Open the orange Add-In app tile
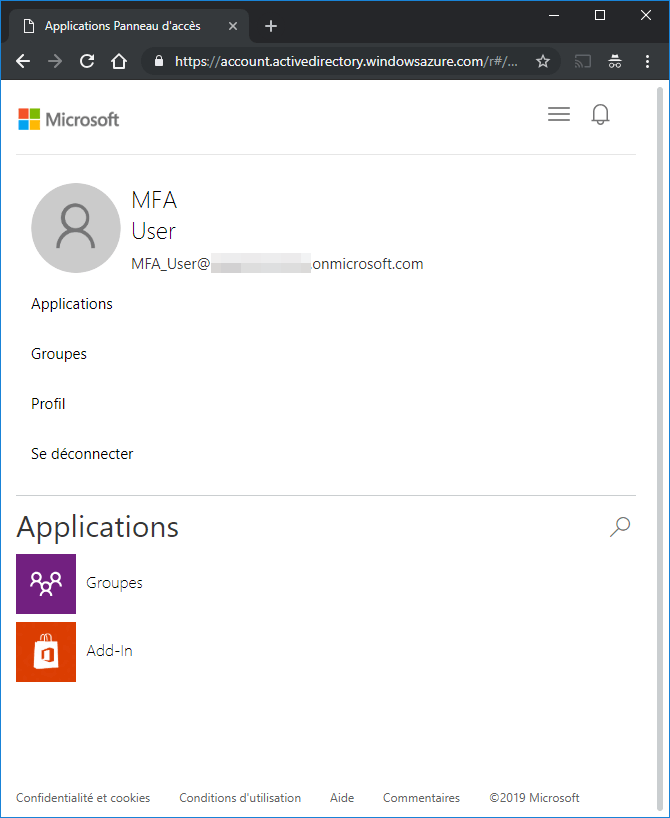The image size is (670, 818). pyautogui.click(x=46, y=652)
